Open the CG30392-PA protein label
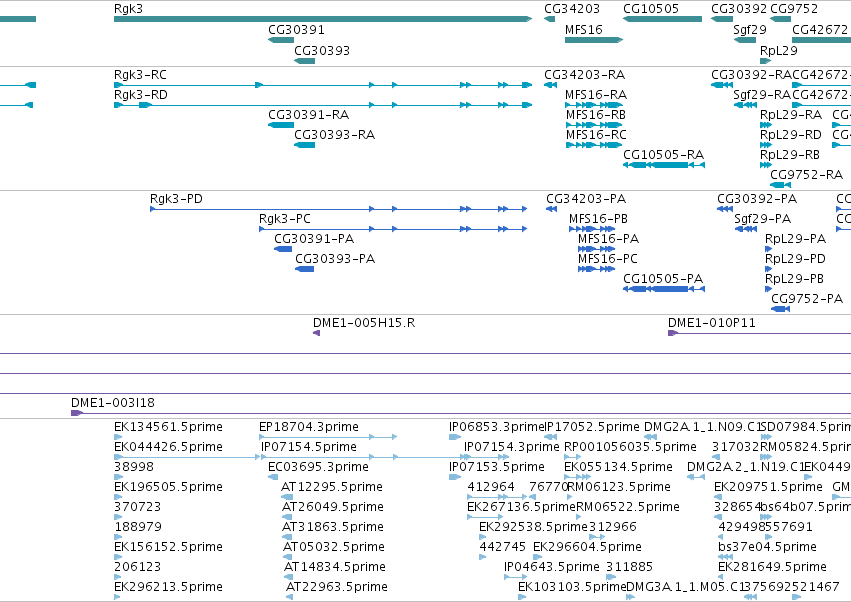851x602 pixels. pos(757,199)
